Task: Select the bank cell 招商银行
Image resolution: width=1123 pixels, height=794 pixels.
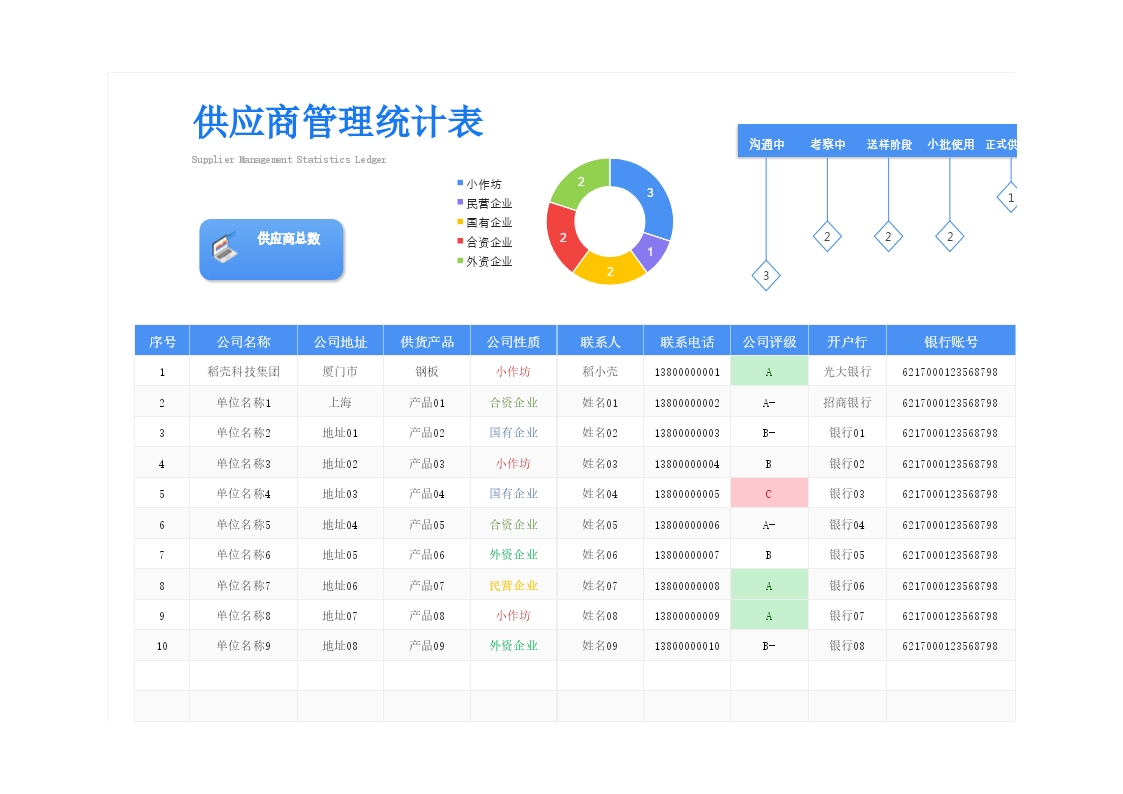Action: (x=847, y=402)
